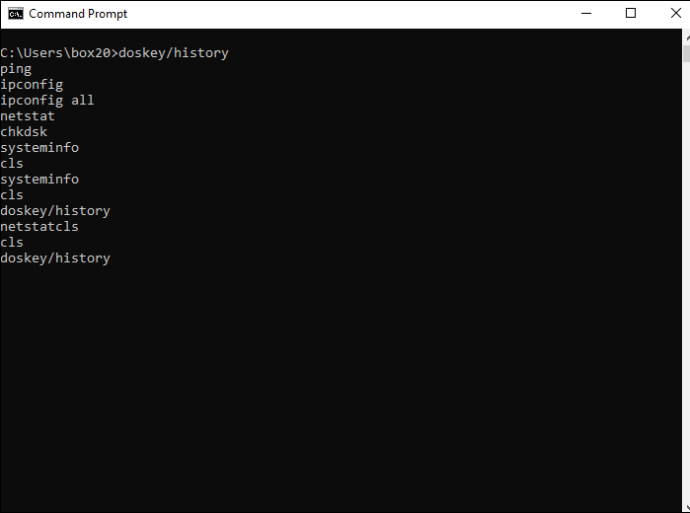
Task: Click the 'chkdsk' history line
Action: [x=24, y=132]
